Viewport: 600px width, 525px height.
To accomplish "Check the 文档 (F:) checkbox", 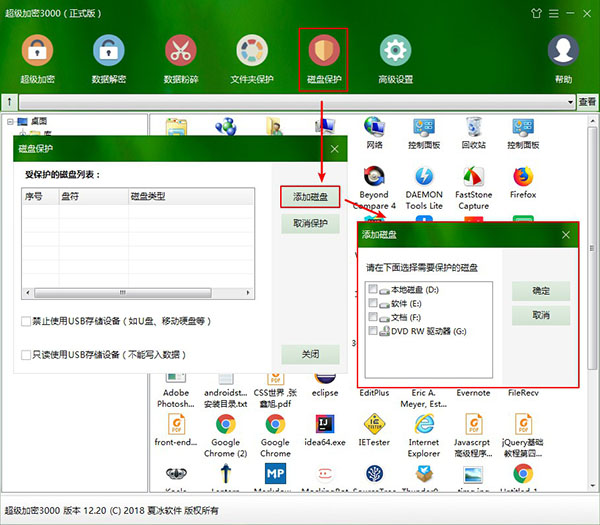I will 373,316.
